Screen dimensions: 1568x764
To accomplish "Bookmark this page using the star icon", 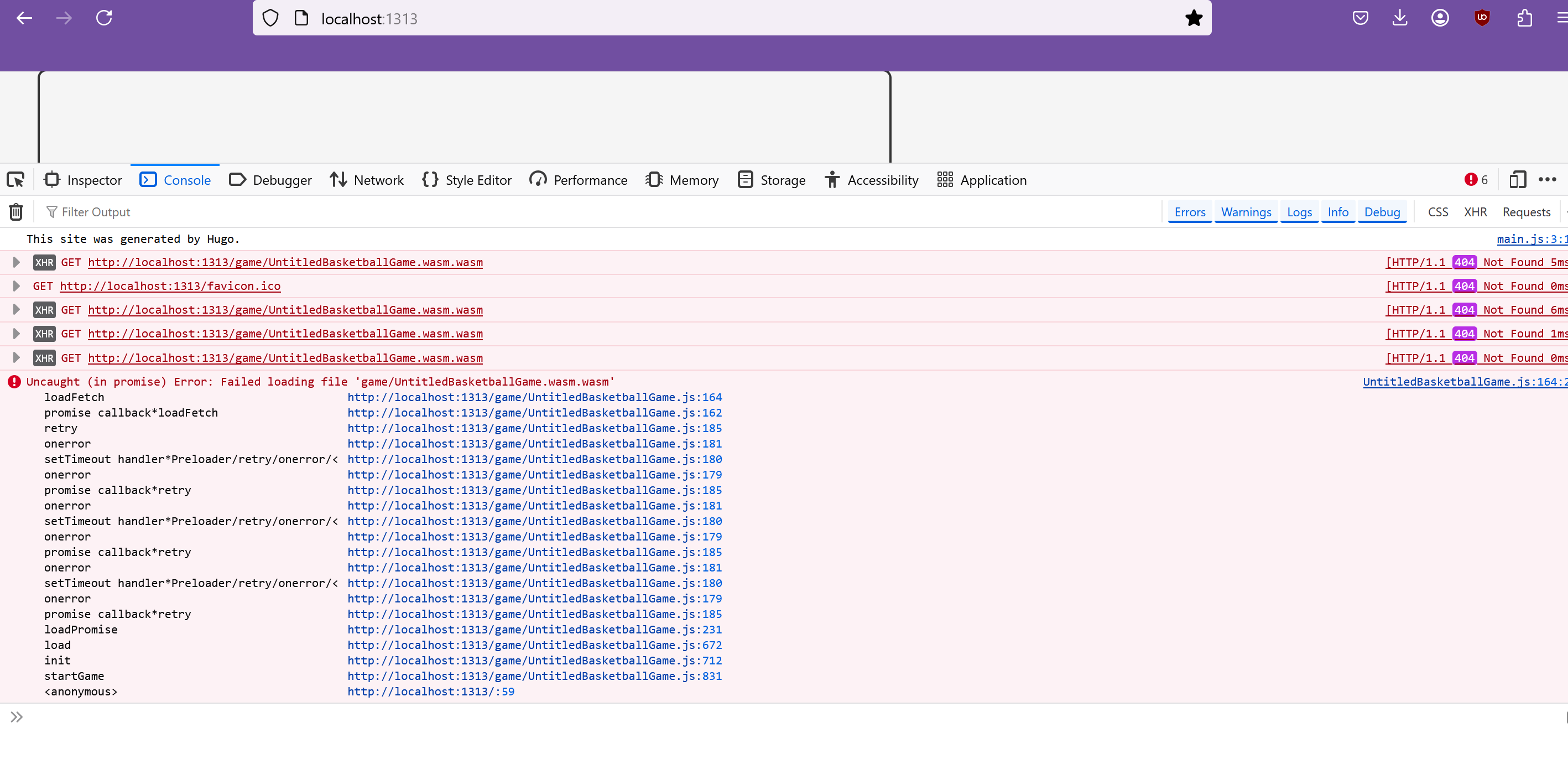I will pos(1194,18).
